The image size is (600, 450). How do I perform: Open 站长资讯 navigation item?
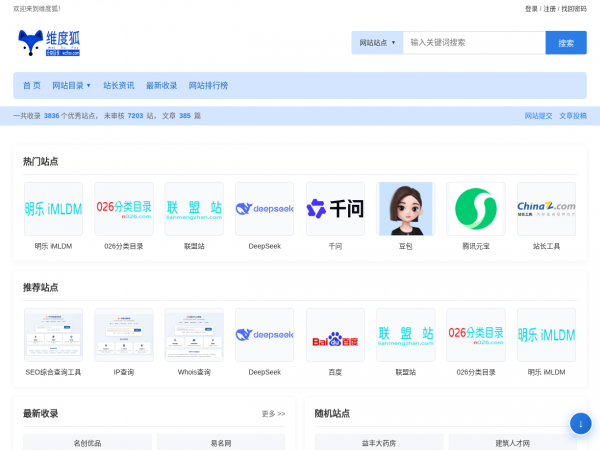coord(119,85)
